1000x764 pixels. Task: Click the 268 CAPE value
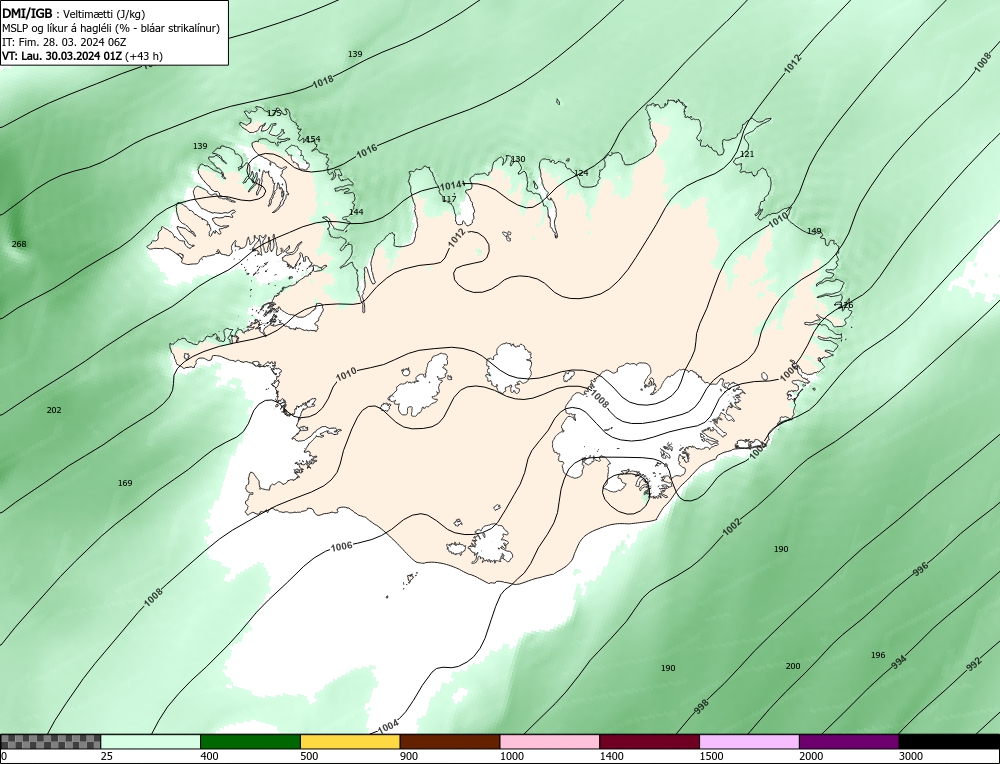pyautogui.click(x=19, y=244)
